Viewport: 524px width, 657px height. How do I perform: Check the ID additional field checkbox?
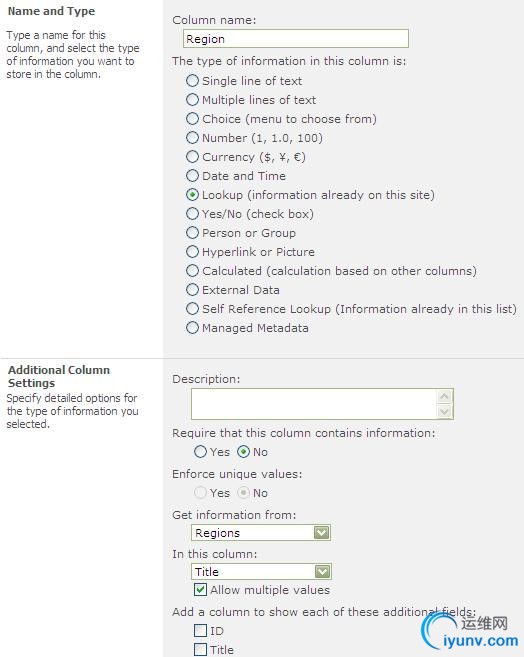200,631
